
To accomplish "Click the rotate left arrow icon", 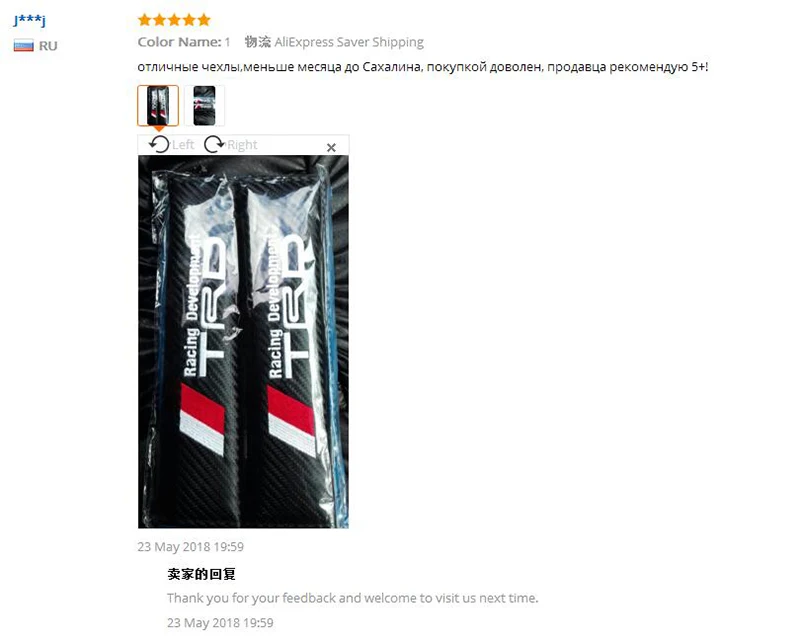I will pos(159,144).
